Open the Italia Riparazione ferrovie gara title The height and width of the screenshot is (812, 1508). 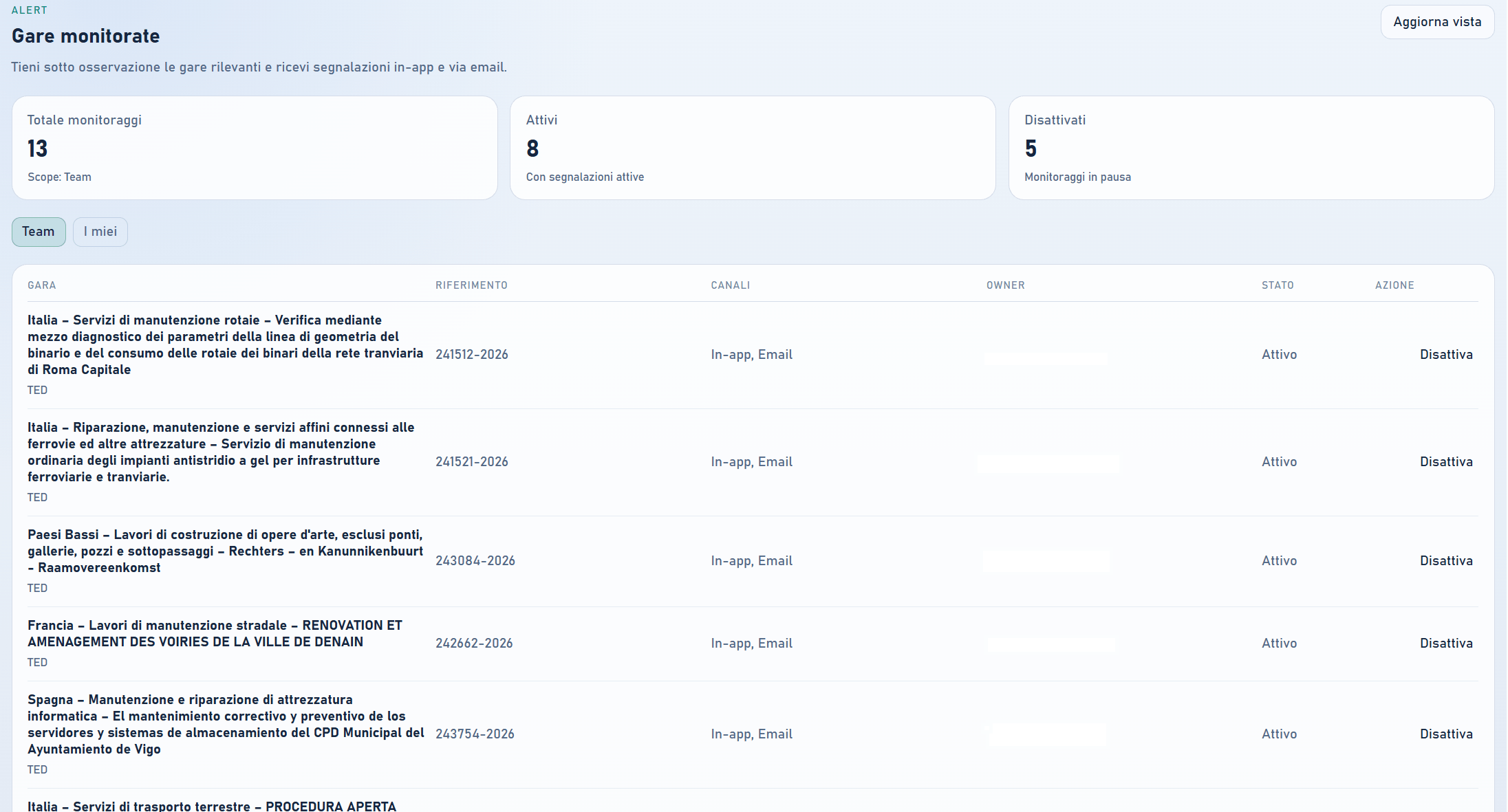point(221,452)
